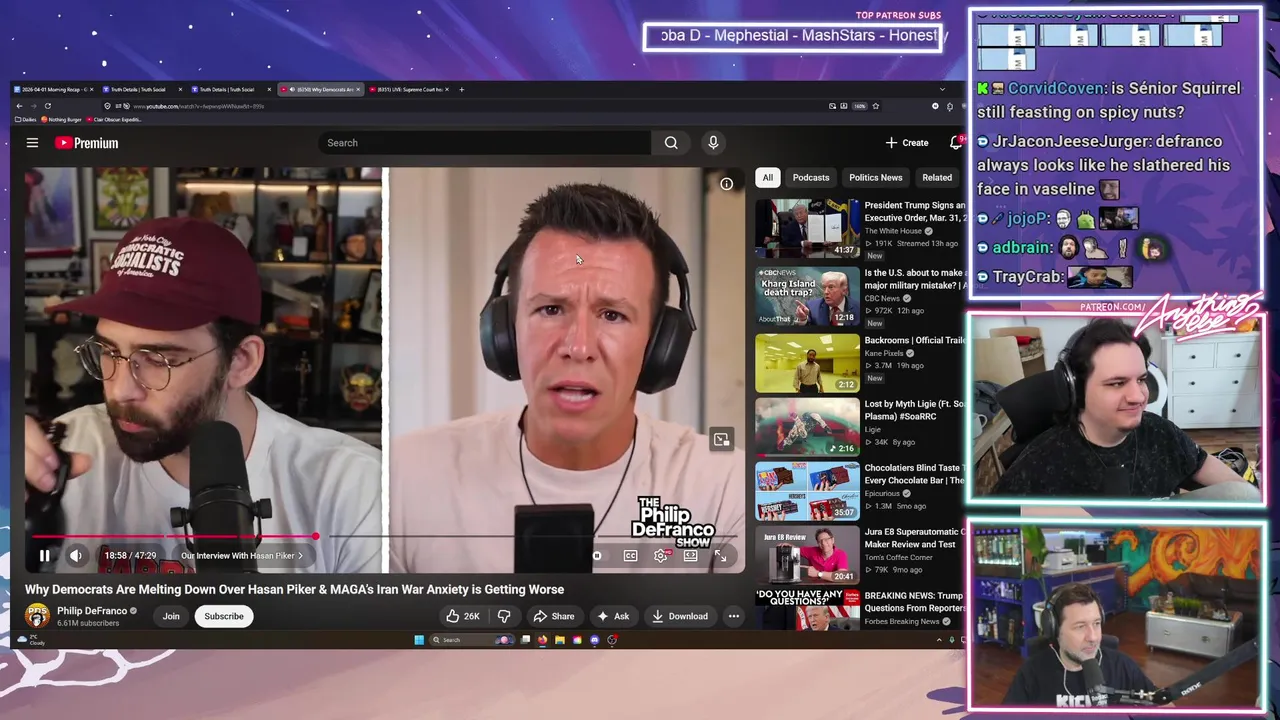Click the red progress bar scrubber

315,538
